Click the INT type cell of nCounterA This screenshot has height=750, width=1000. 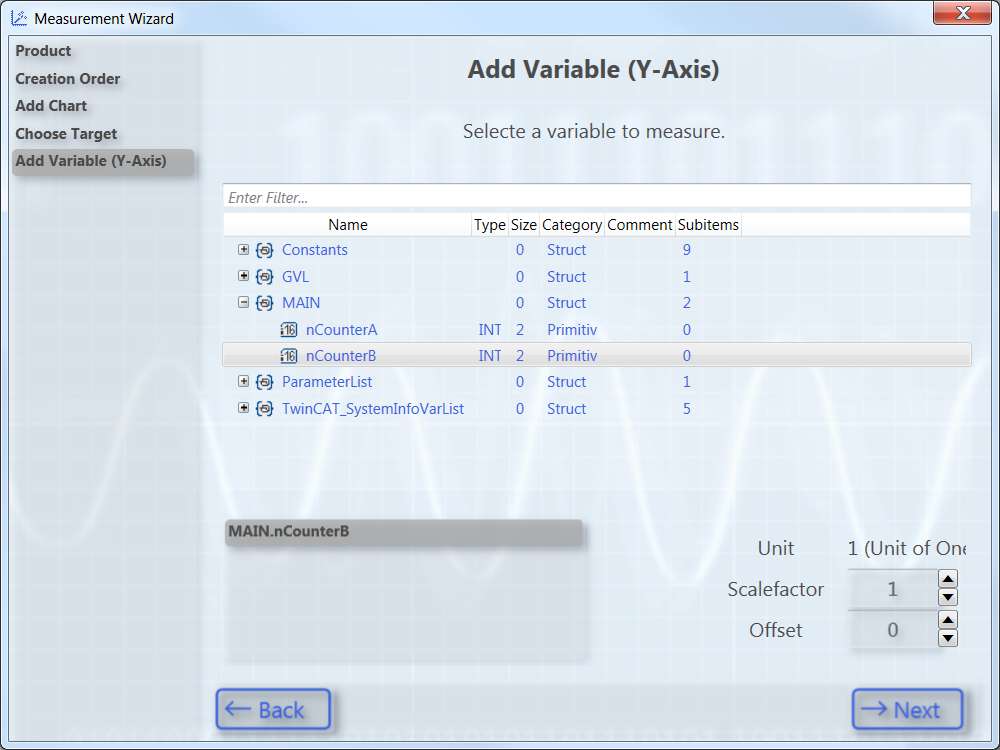490,330
